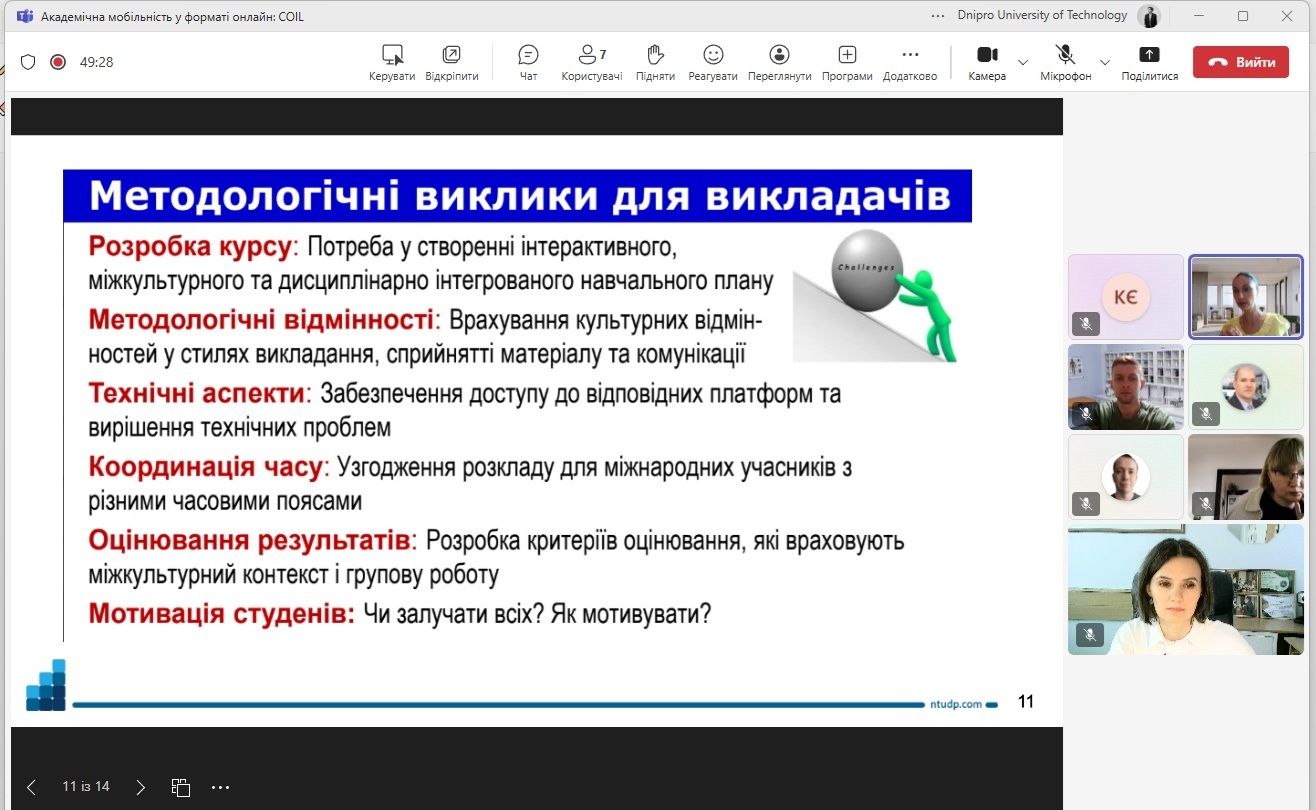1316x810 pixels.
Task: Expand the camera options dropdown arrow
Action: (x=1022, y=62)
